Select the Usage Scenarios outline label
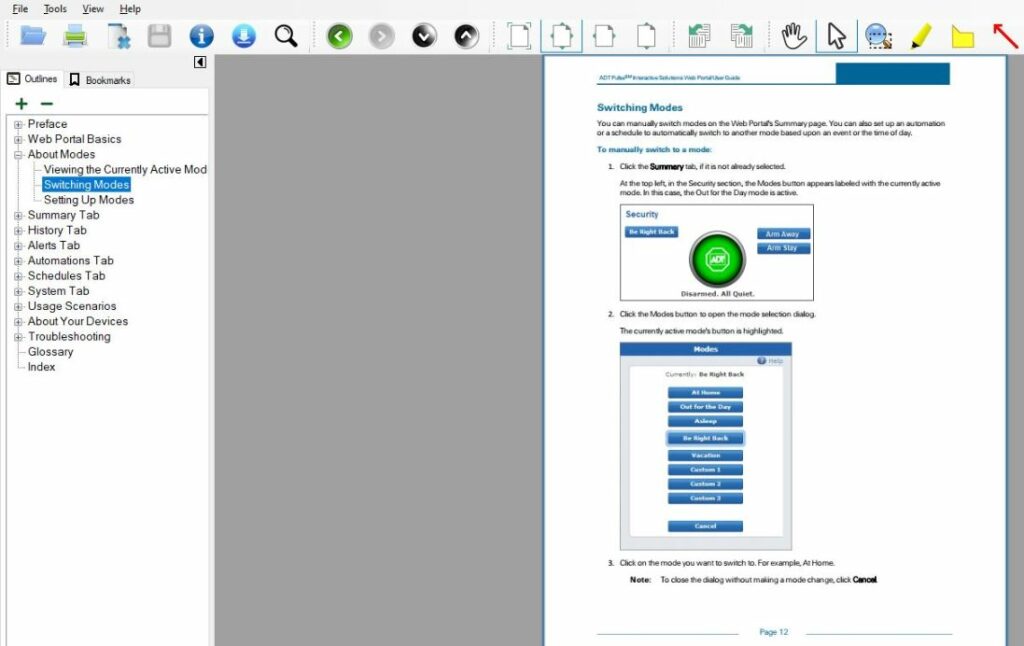Viewport: 1024px width, 646px height. [72, 306]
